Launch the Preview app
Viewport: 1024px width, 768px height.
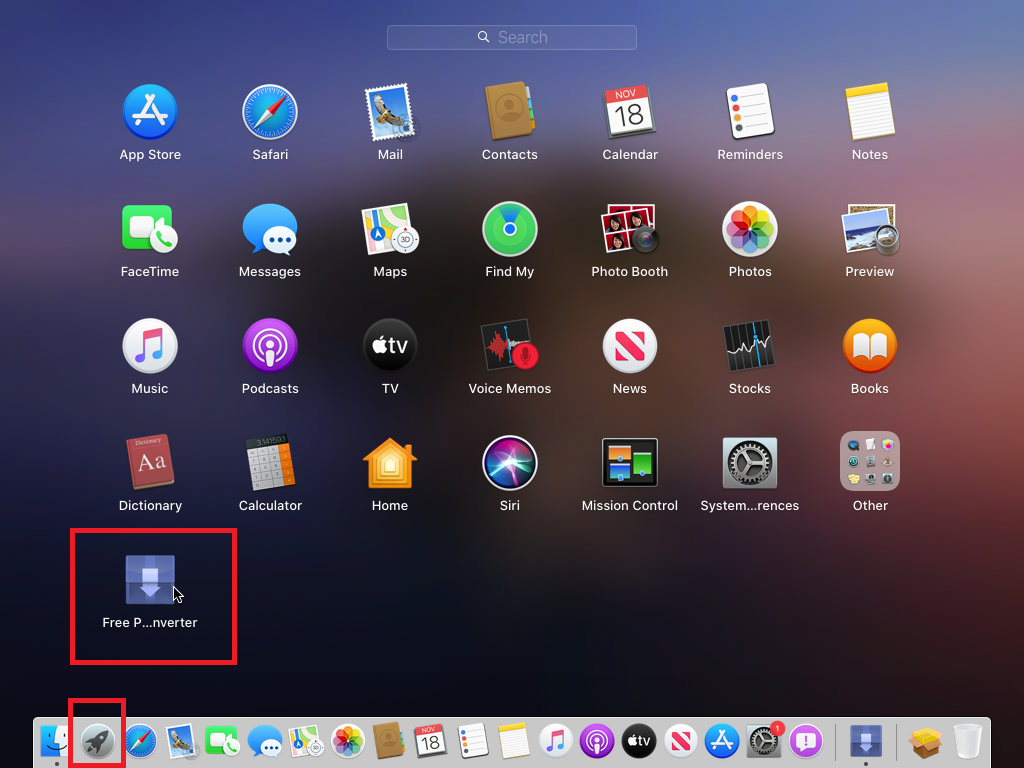tap(870, 229)
